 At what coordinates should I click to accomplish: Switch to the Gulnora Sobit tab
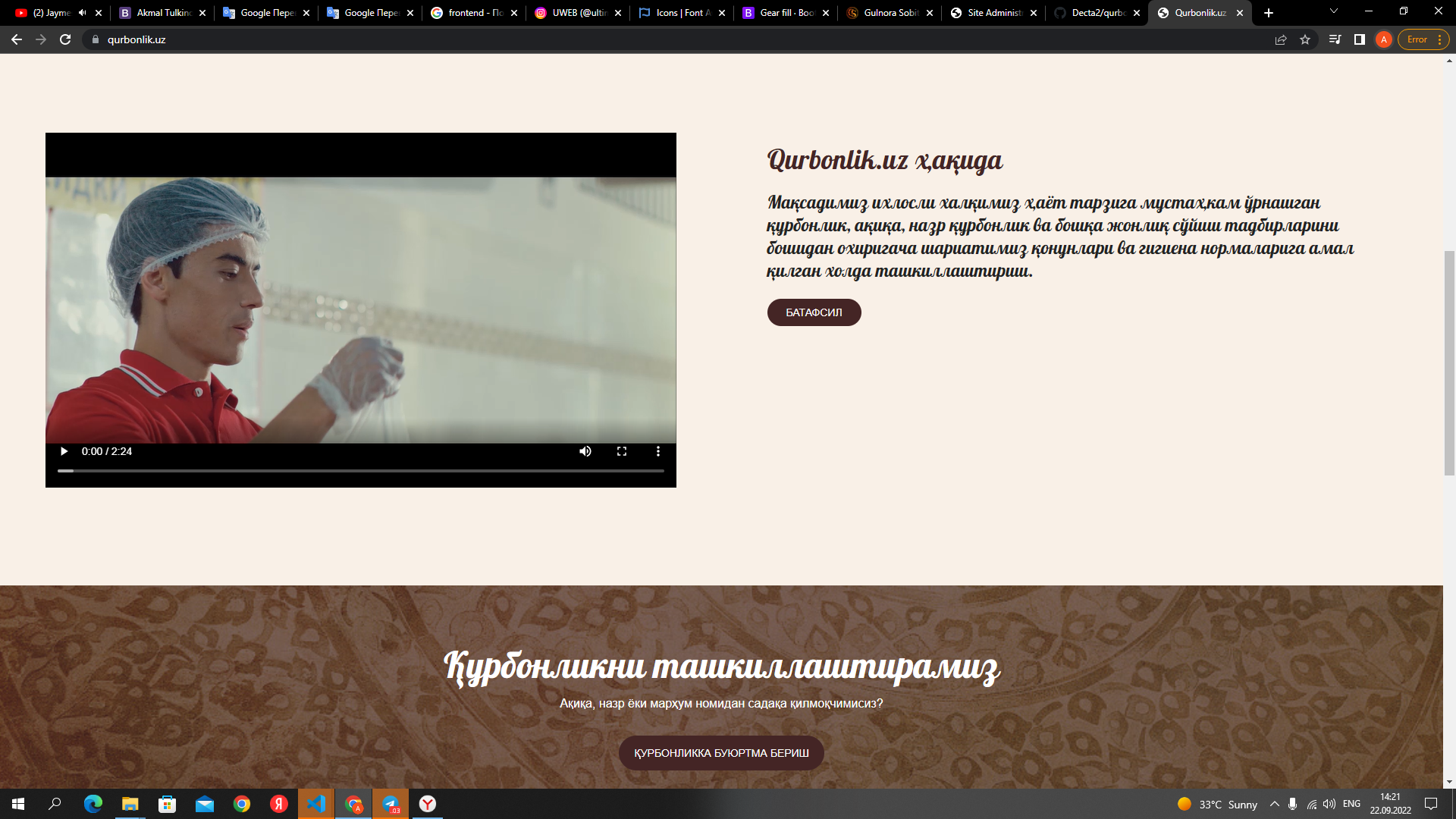tap(890, 13)
